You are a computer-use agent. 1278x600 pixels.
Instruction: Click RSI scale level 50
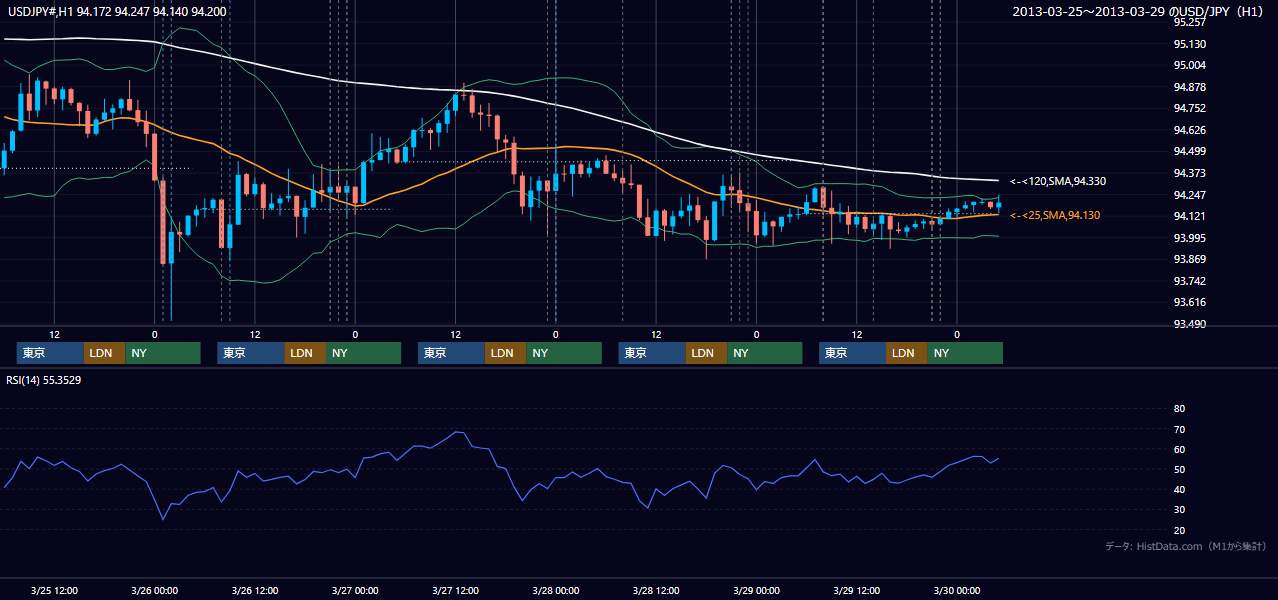coord(1179,469)
